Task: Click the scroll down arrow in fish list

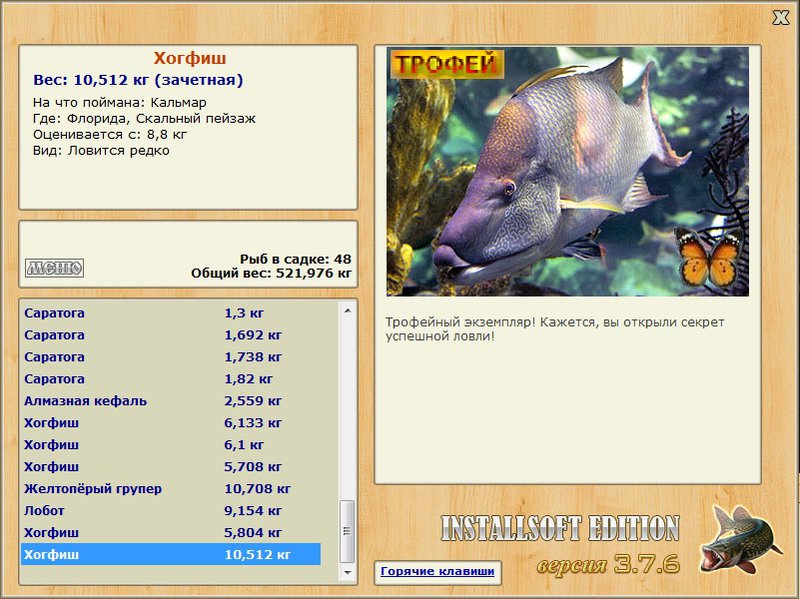Action: point(347,572)
